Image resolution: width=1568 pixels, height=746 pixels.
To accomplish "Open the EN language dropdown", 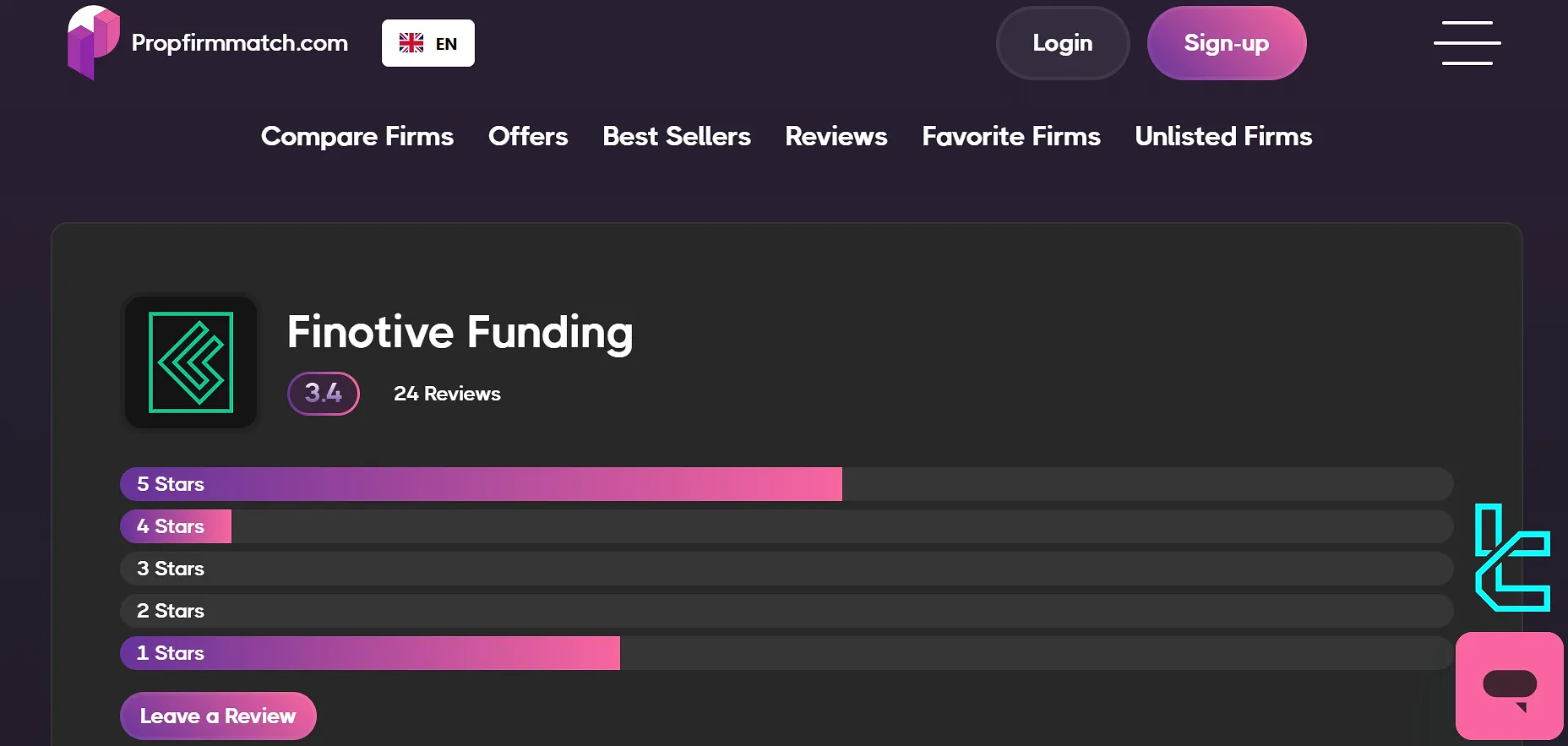I will [x=428, y=43].
